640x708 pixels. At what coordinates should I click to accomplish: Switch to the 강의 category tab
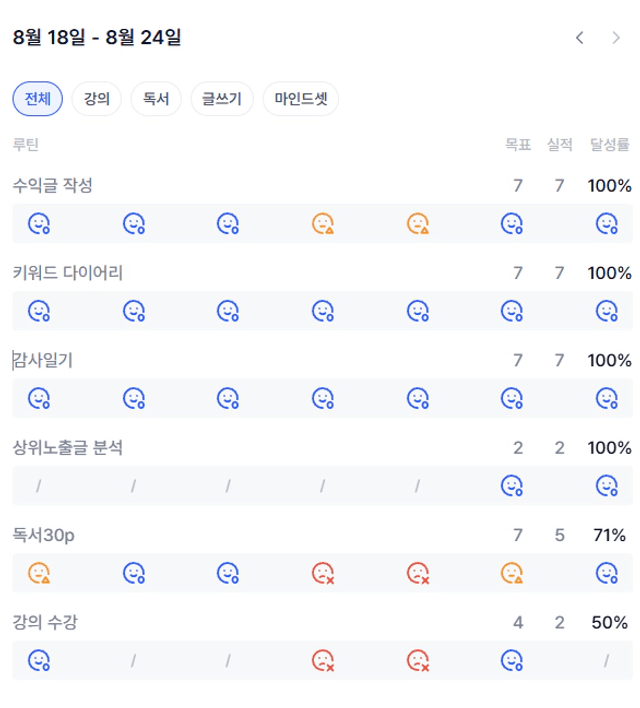[x=97, y=98]
